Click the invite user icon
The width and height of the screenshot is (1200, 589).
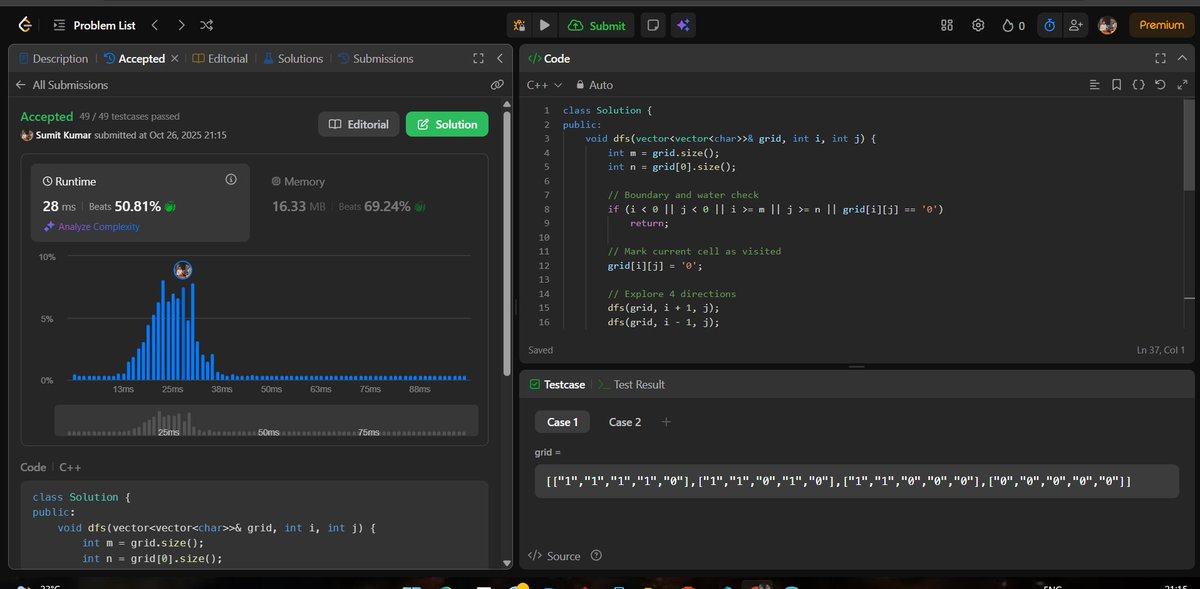pyautogui.click(x=1075, y=25)
